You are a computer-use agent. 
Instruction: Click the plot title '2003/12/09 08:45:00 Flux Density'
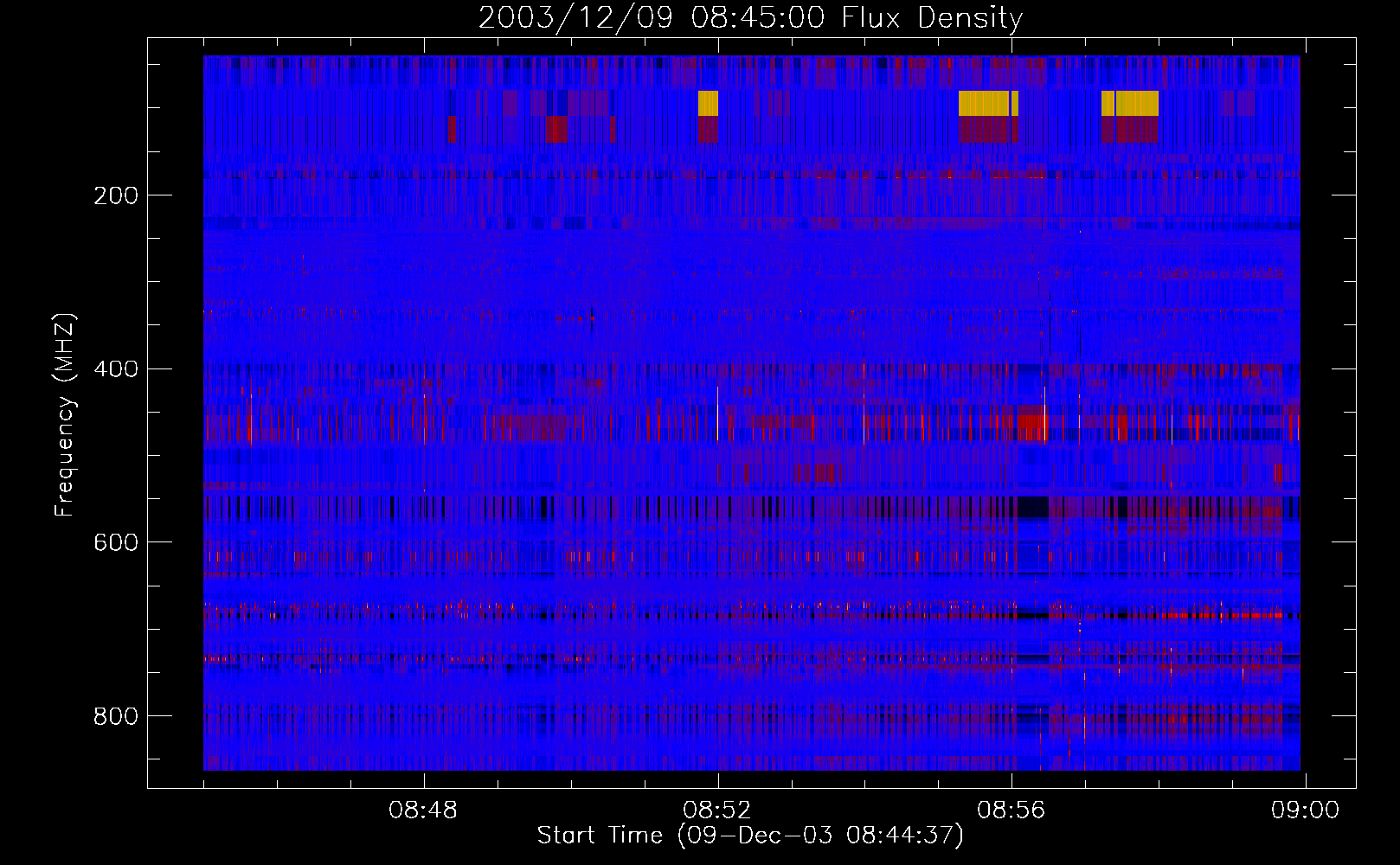click(x=750, y=17)
